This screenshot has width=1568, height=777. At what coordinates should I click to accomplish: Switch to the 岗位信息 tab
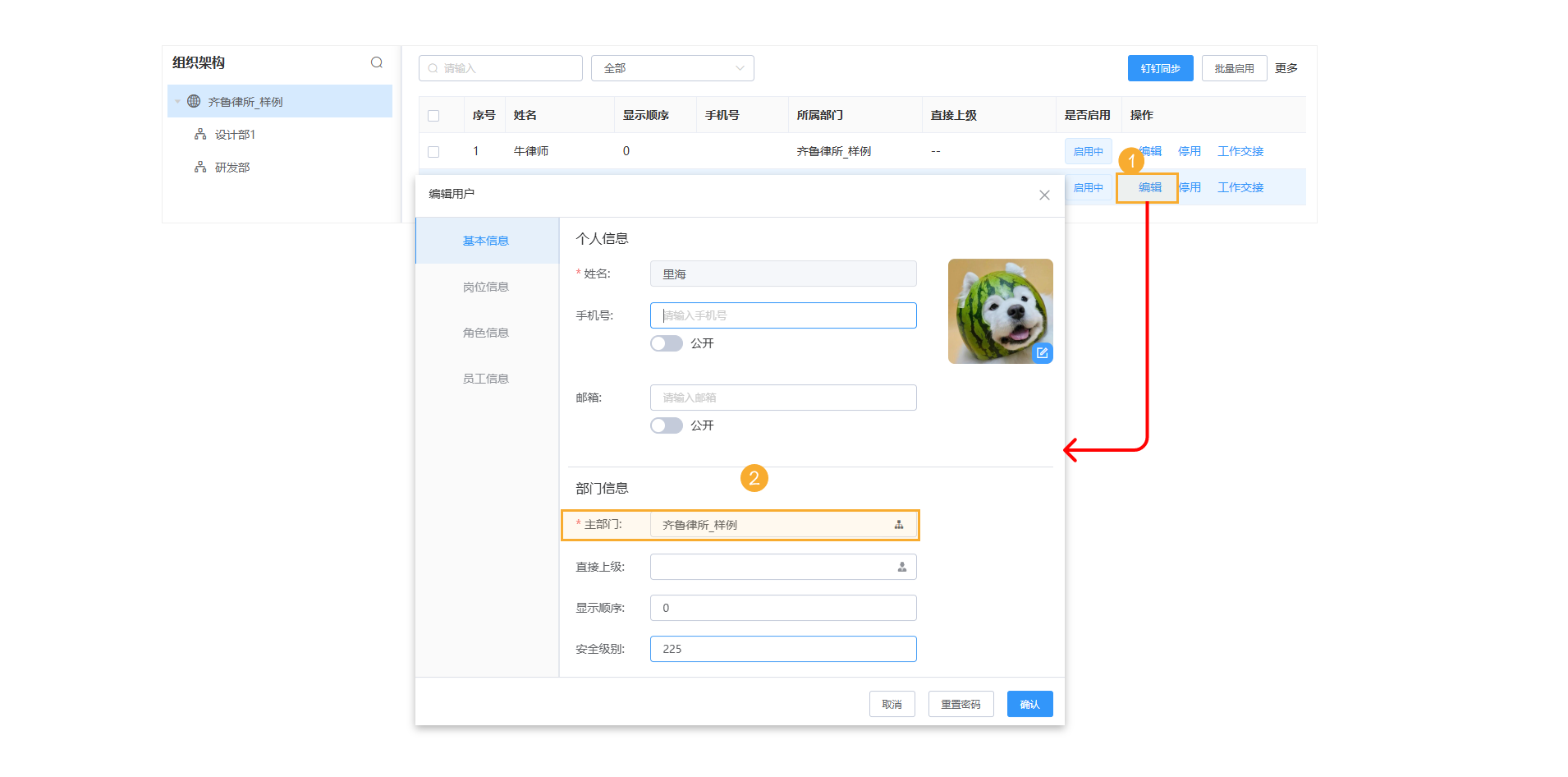[485, 287]
